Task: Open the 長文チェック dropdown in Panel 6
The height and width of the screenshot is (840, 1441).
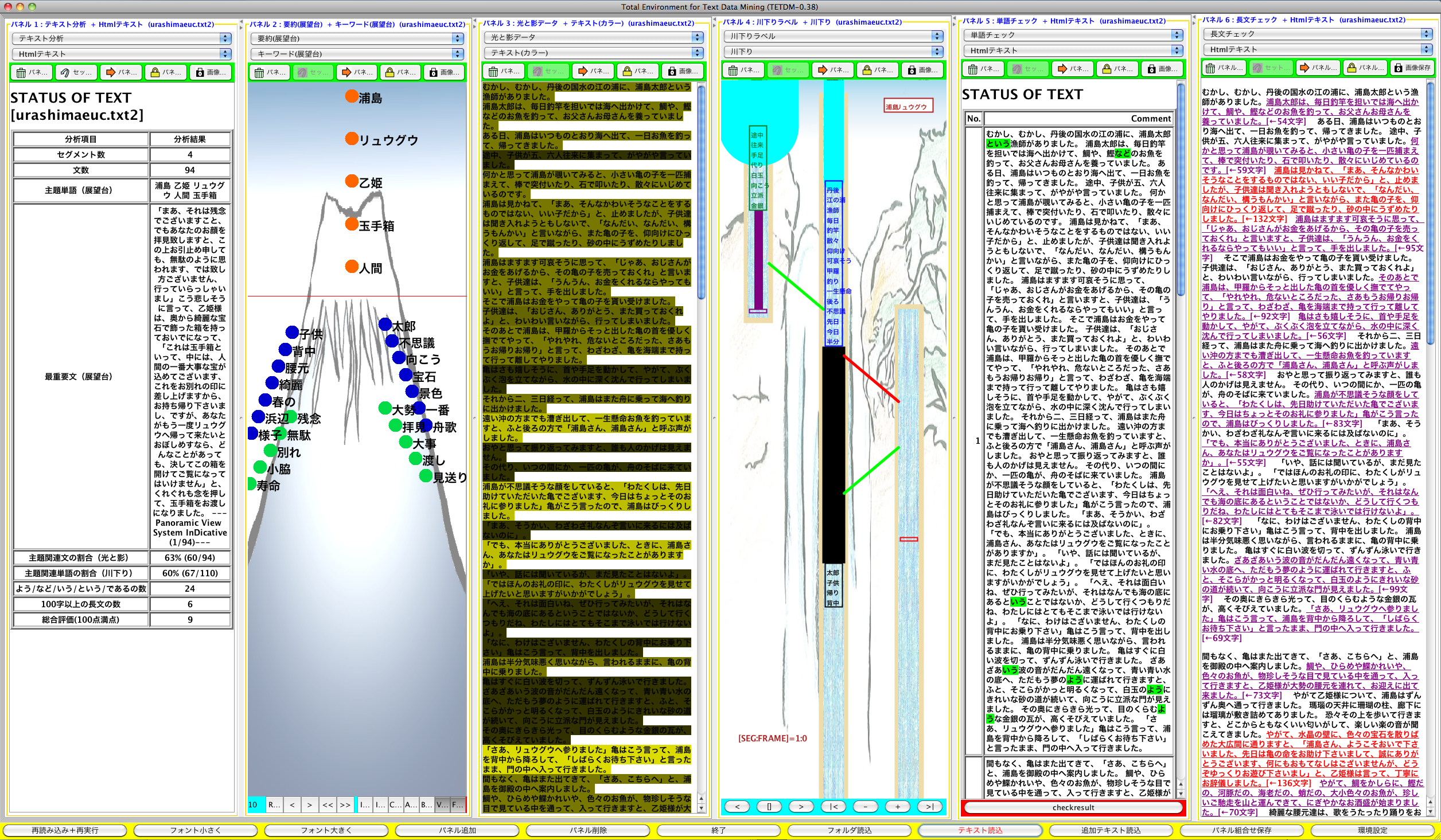Action: [x=1314, y=34]
